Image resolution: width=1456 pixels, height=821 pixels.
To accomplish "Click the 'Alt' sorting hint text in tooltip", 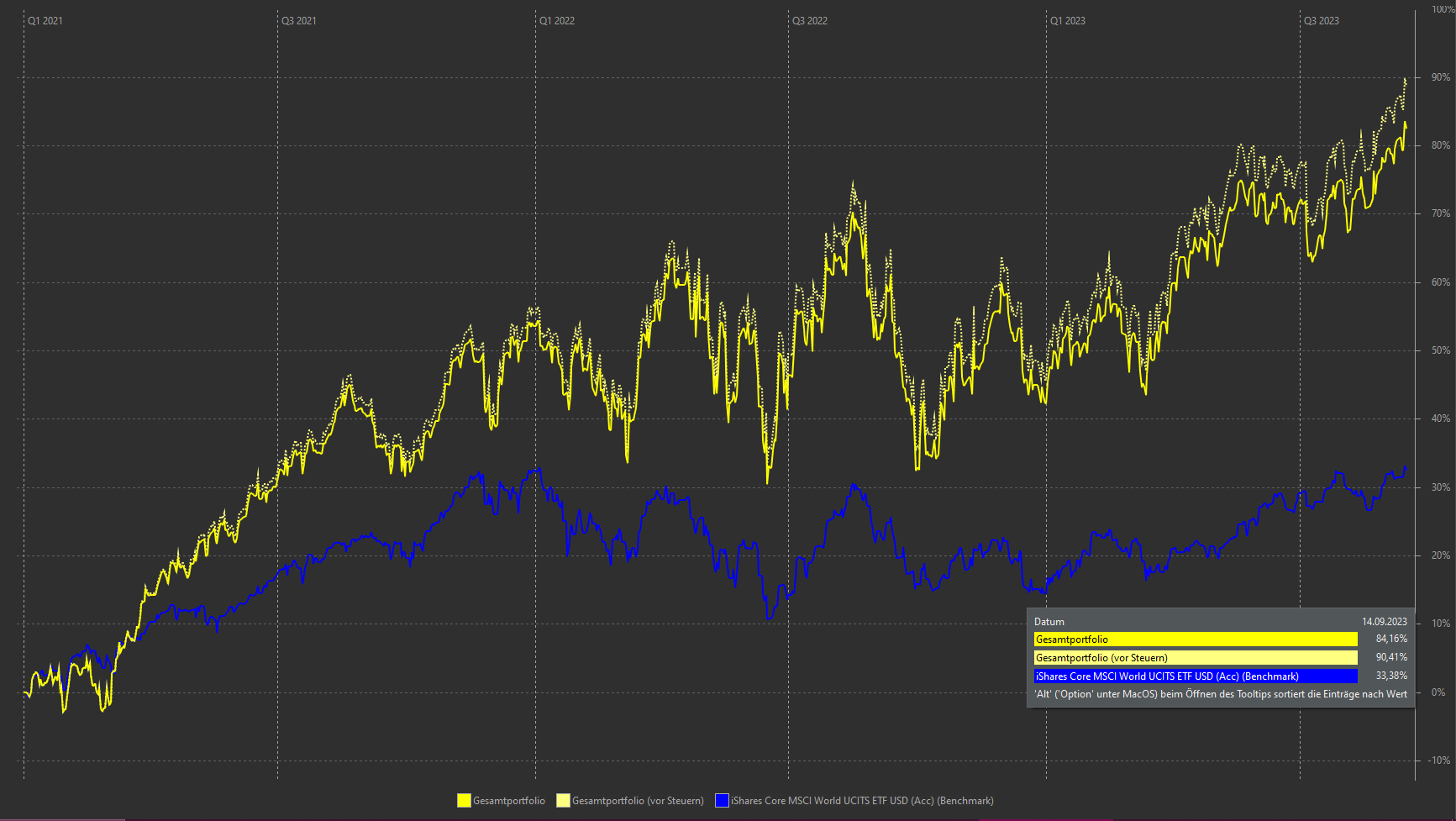I will [x=1220, y=694].
